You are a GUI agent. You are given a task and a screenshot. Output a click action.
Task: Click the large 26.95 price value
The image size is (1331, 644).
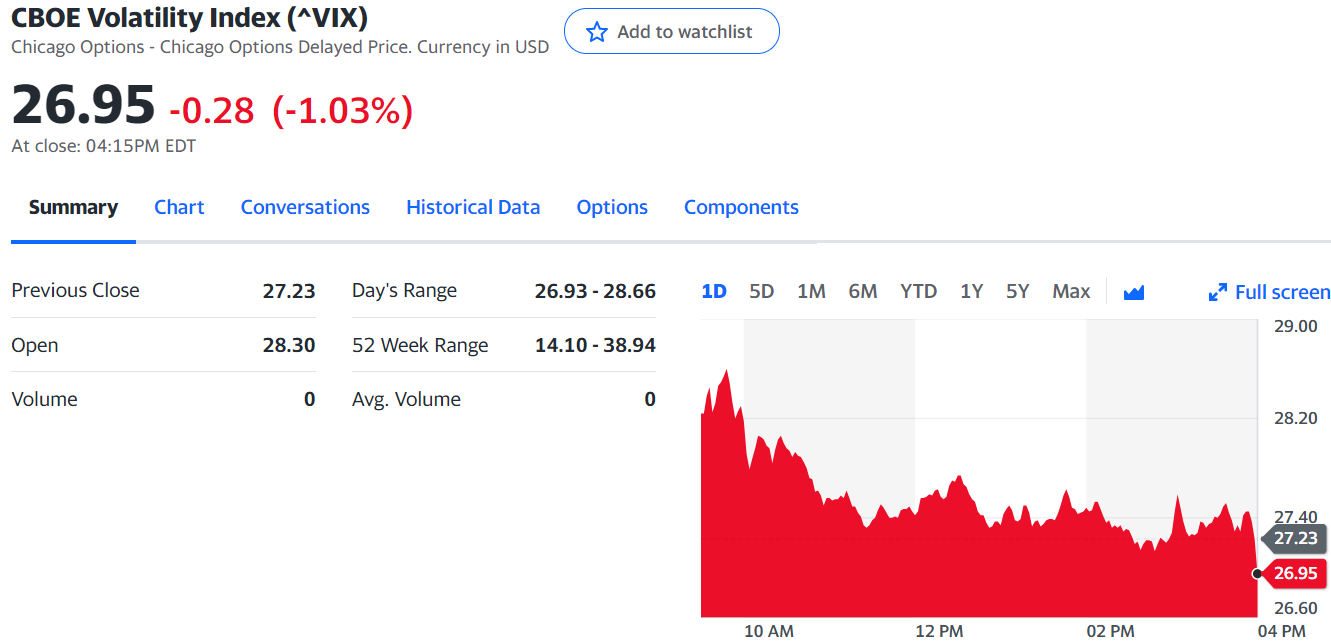[x=83, y=103]
